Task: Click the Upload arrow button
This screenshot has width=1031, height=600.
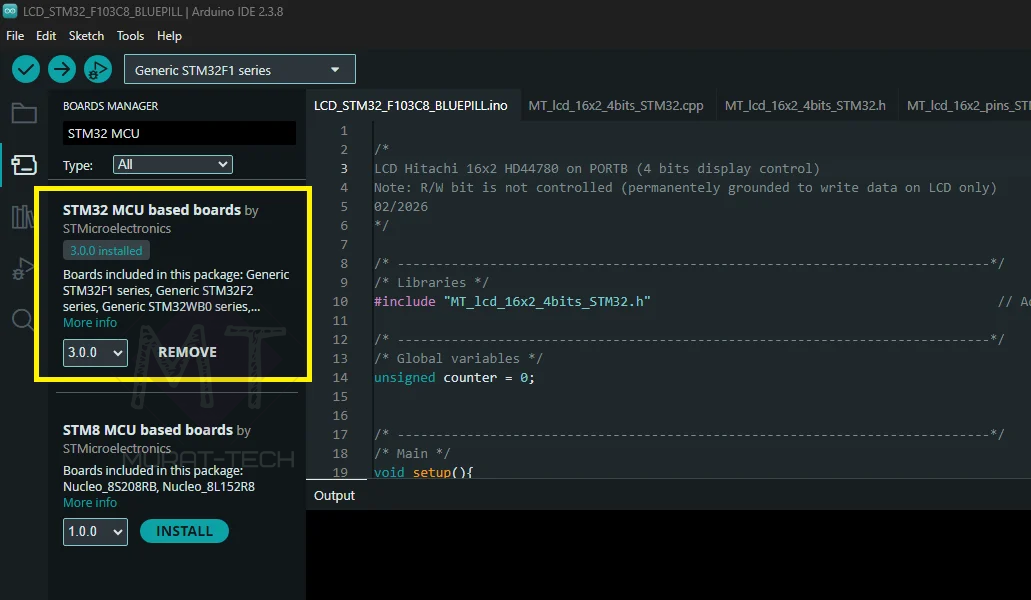Action: [62, 69]
